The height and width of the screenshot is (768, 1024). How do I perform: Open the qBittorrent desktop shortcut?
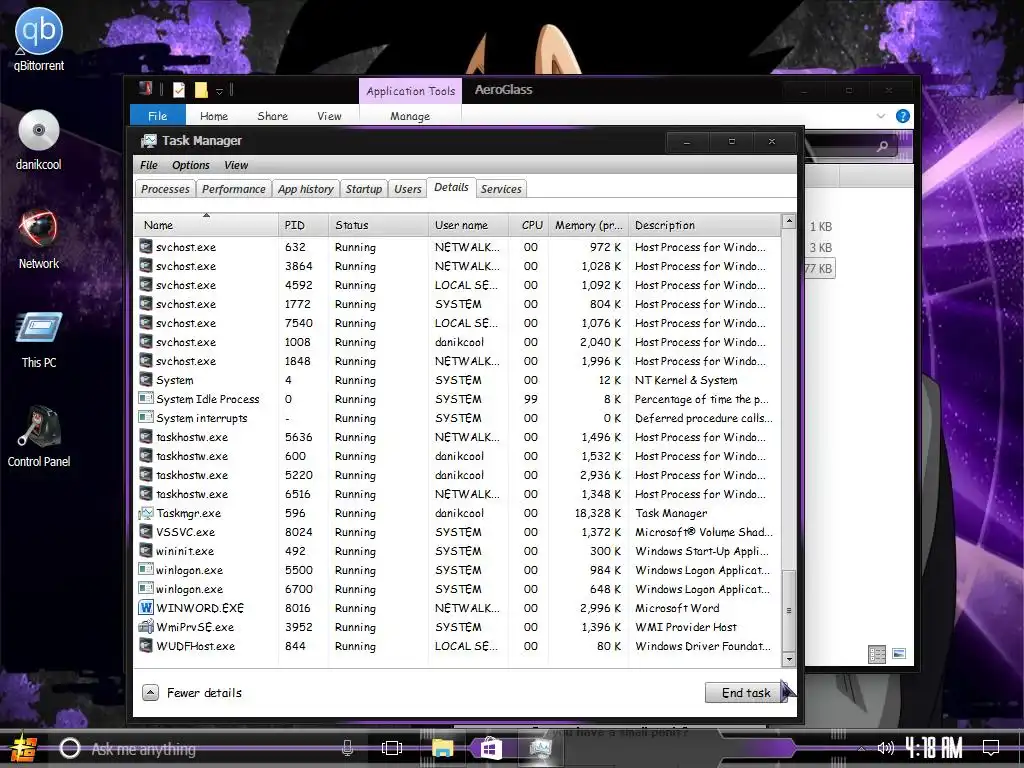[x=39, y=39]
